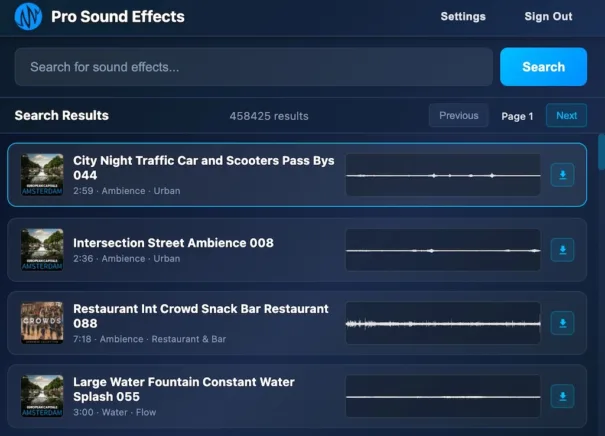This screenshot has width=605, height=436.
Task: Click Amsterdam artwork of Large Water Fountain result
Action: tap(42, 396)
